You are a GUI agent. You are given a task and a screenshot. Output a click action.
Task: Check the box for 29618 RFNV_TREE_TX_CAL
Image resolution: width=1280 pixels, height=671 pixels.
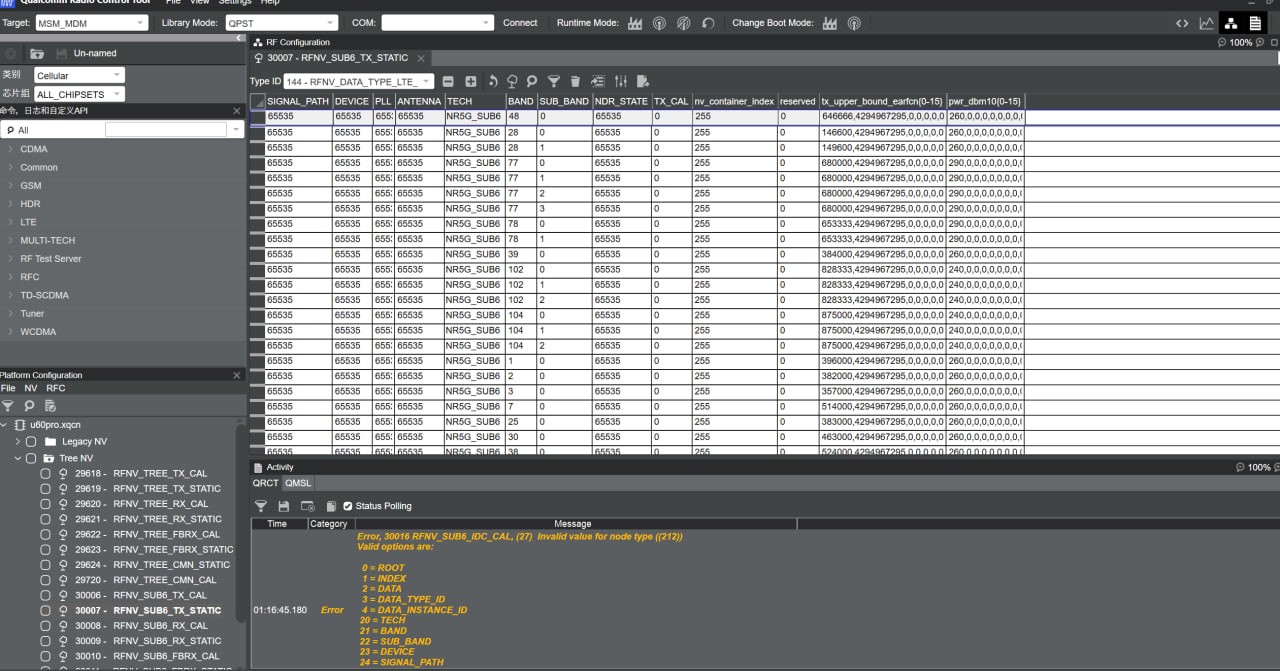click(45, 474)
